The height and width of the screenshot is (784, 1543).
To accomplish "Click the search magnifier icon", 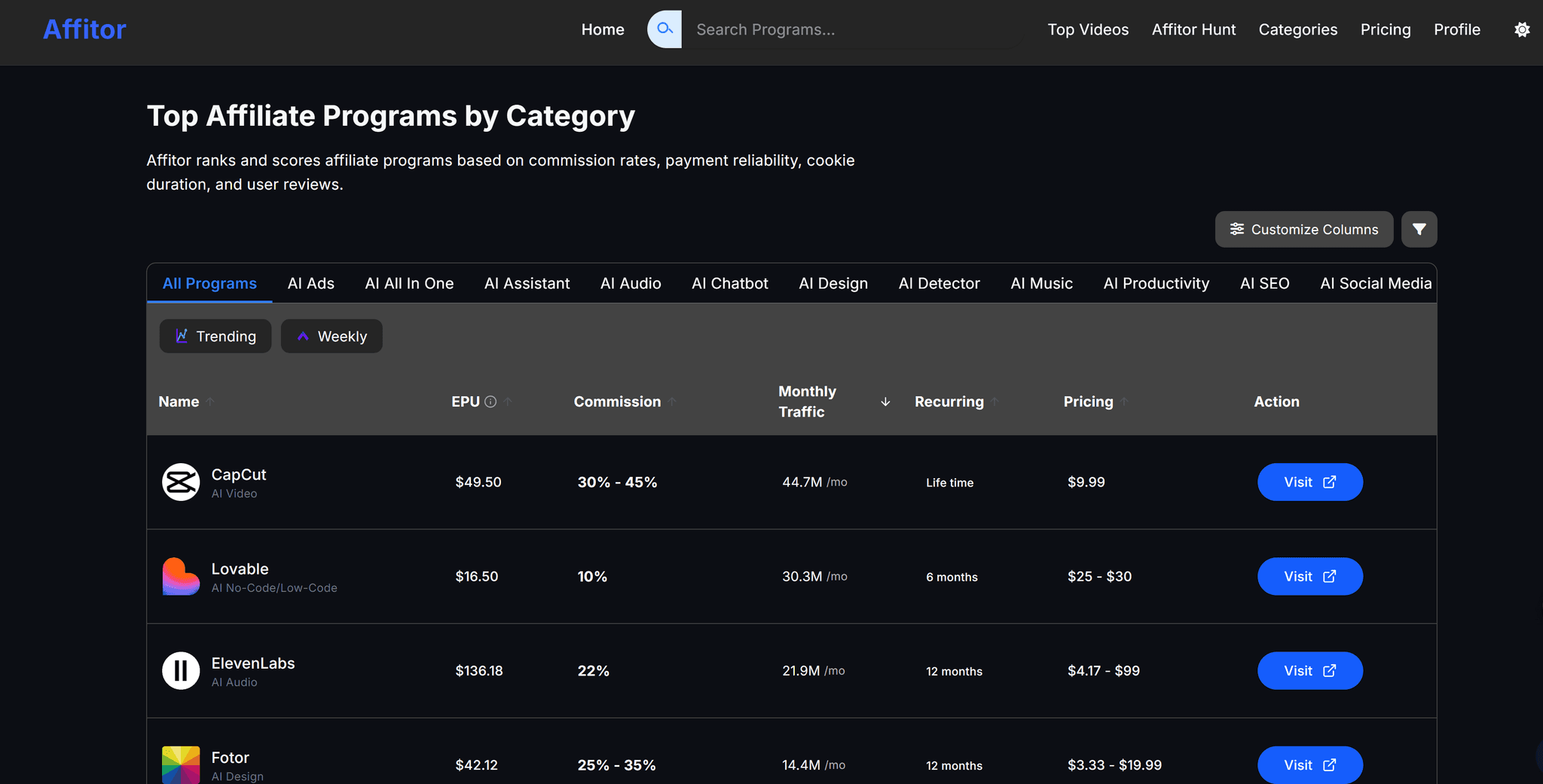I will pos(665,29).
